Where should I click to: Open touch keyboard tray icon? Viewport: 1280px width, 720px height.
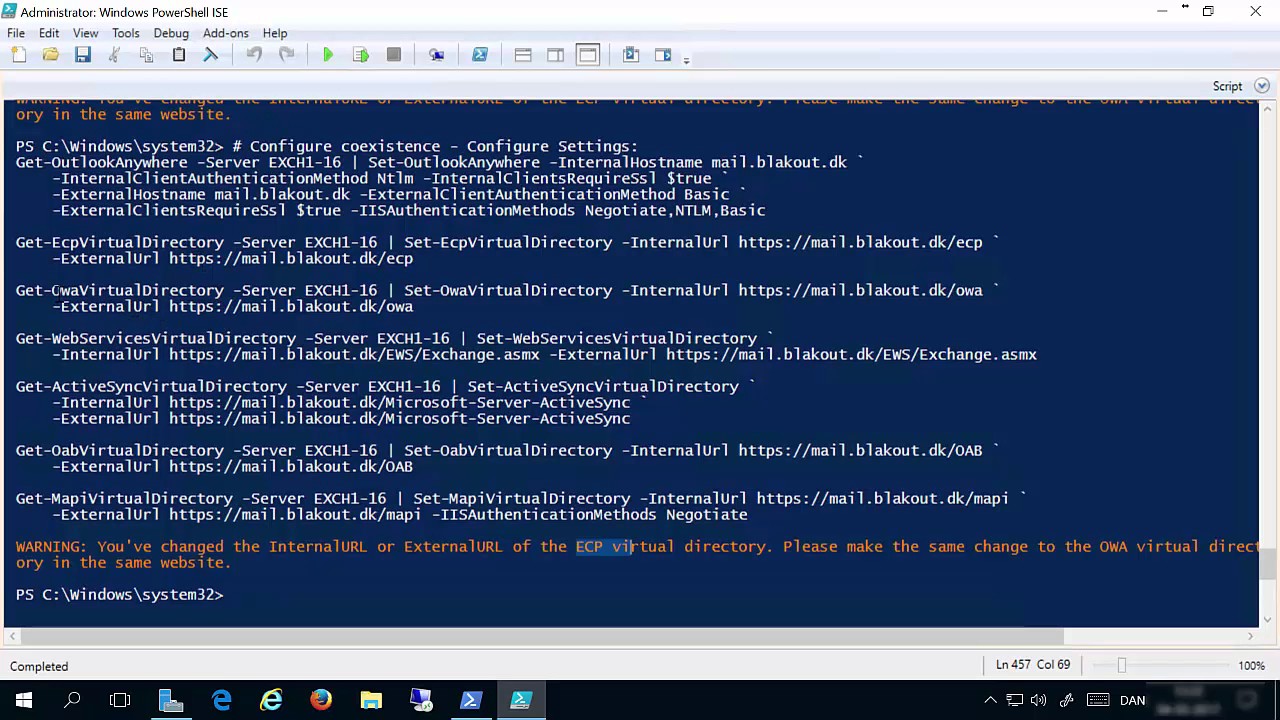click(1098, 700)
